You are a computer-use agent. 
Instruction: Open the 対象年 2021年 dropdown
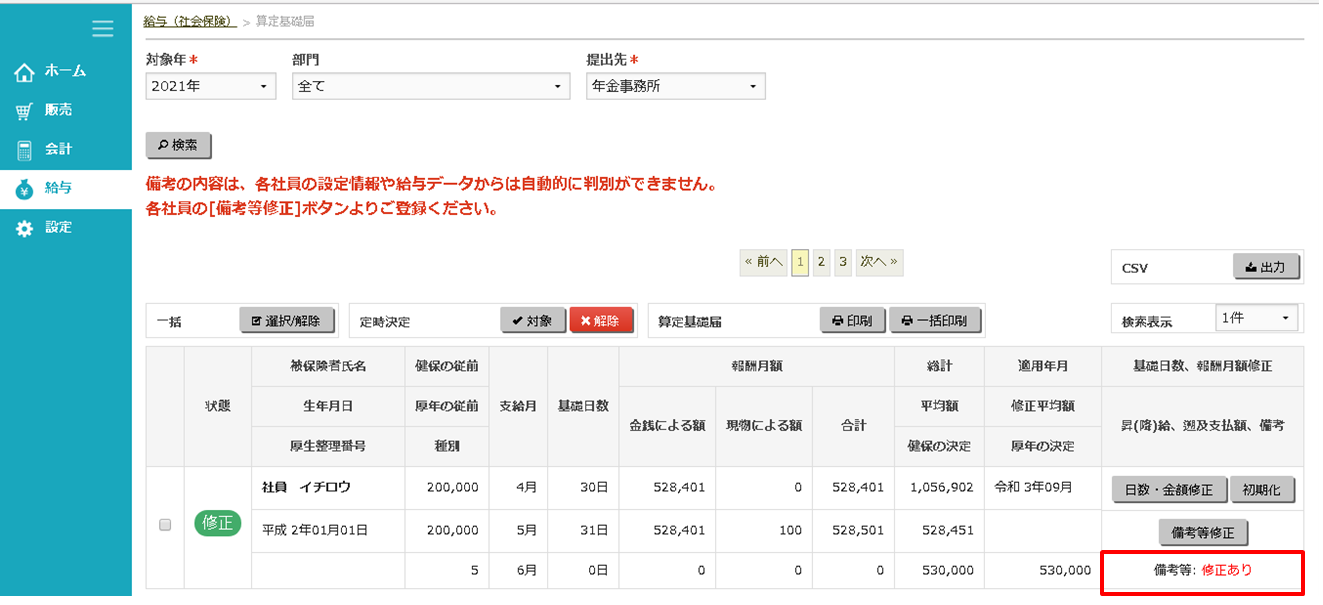(211, 86)
